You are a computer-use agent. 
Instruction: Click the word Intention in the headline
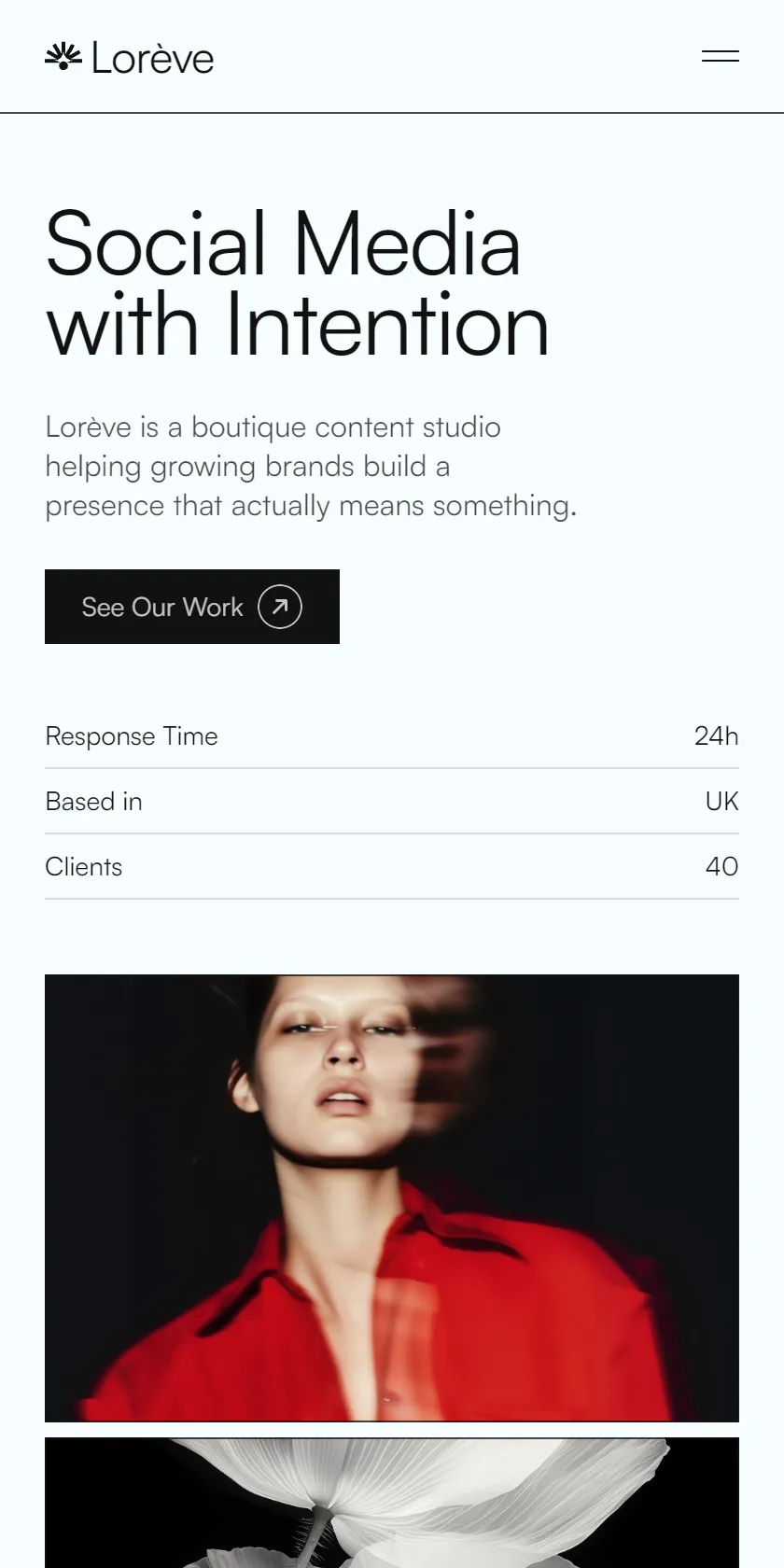(x=387, y=325)
